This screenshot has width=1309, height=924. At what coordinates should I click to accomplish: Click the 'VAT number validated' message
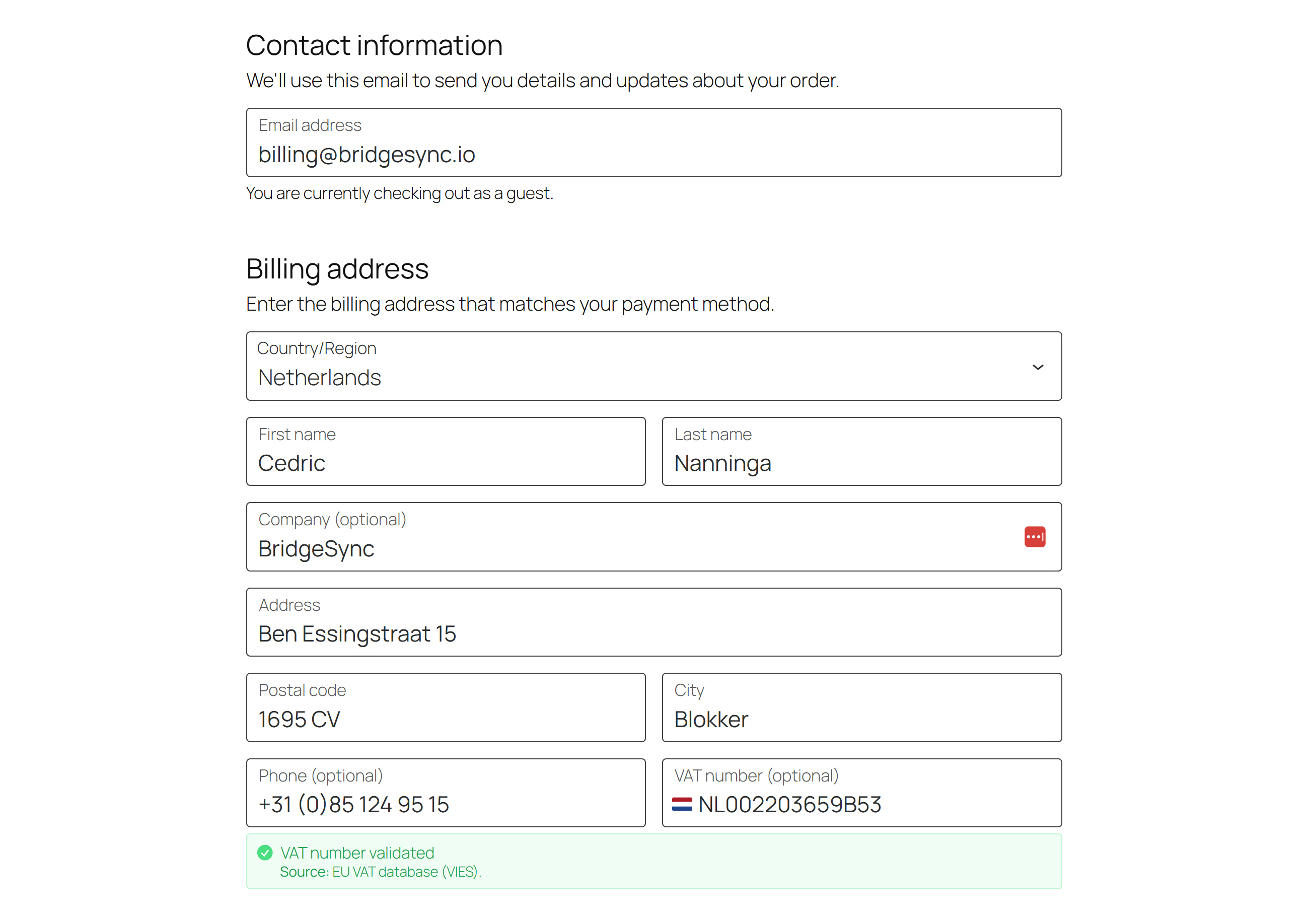click(357, 852)
